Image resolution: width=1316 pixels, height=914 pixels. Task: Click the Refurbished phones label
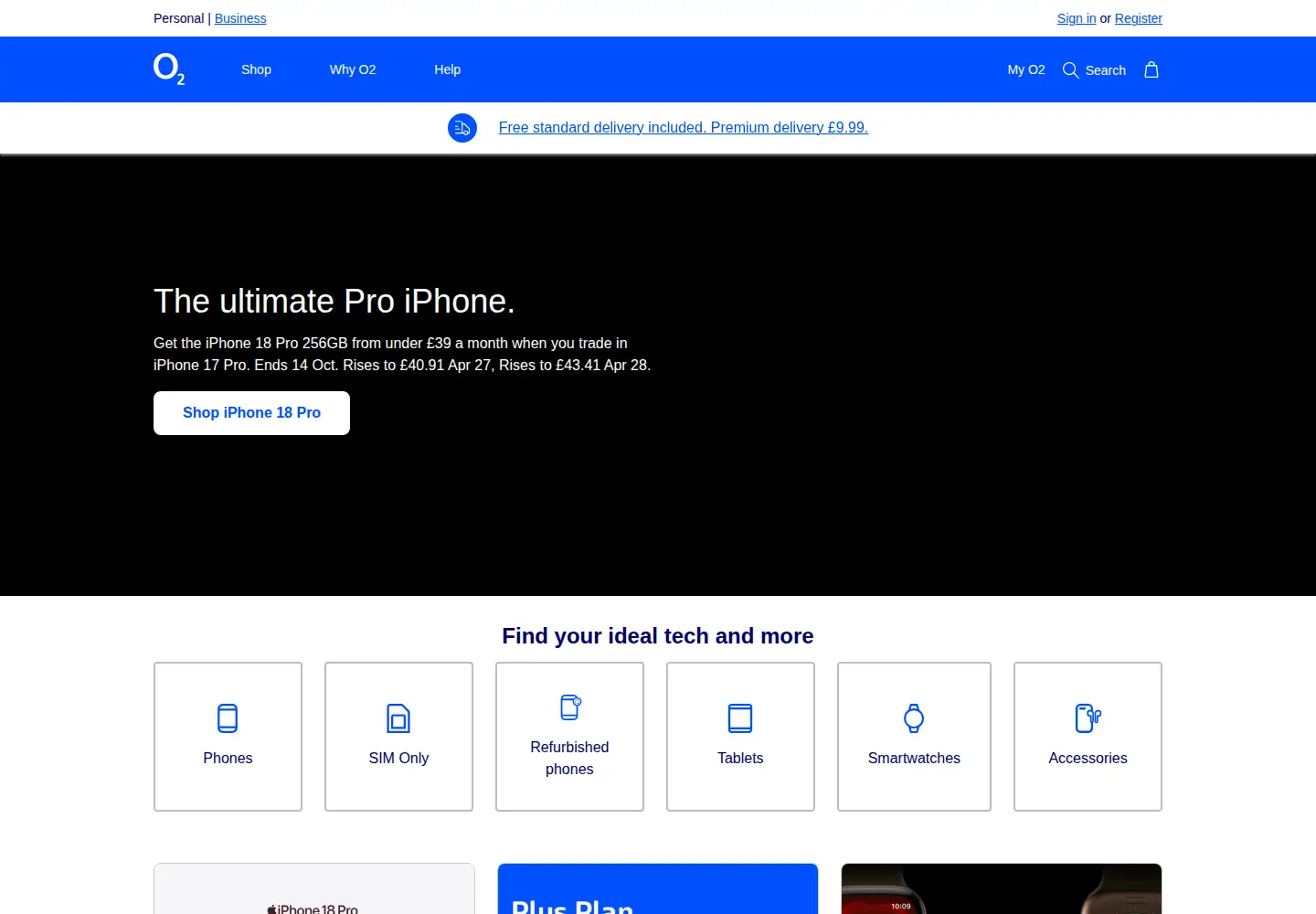[569, 759]
